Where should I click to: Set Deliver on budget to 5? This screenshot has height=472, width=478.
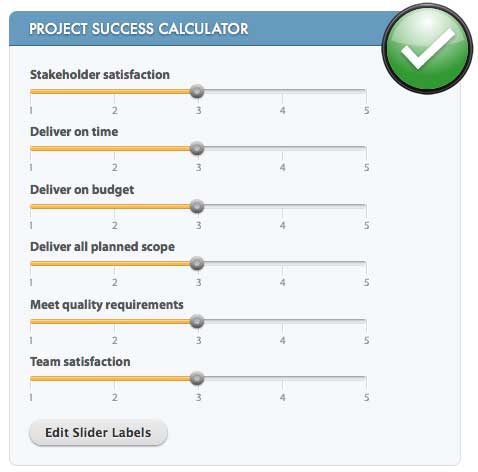[x=366, y=206]
